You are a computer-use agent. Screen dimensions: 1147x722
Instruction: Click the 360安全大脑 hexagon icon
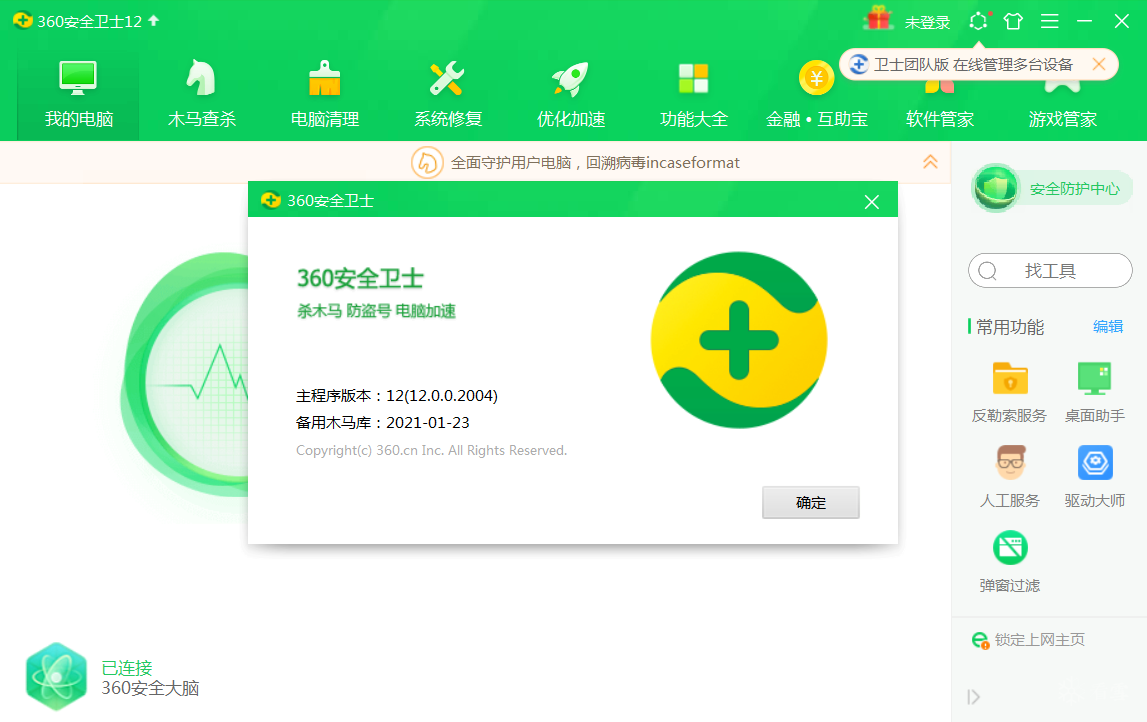coord(56,677)
